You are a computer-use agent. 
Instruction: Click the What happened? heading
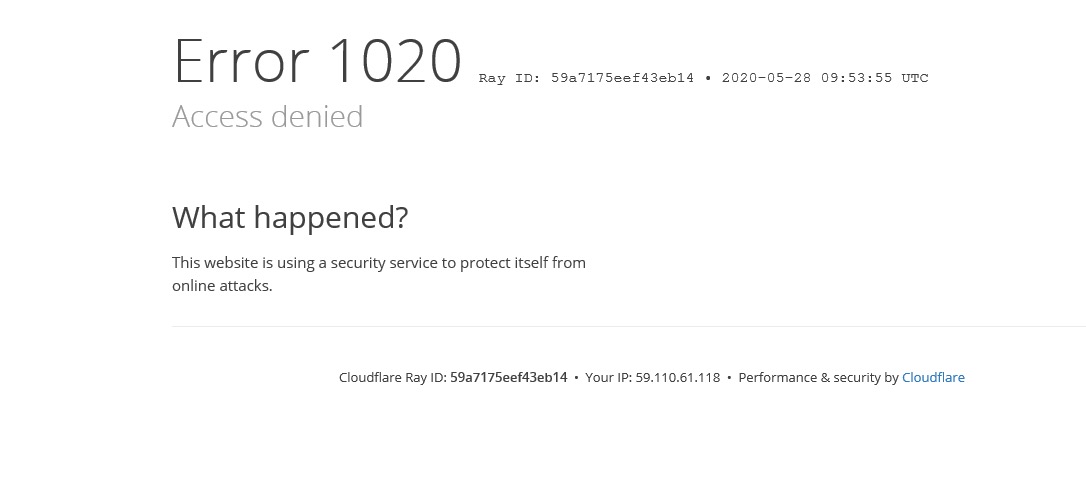290,217
